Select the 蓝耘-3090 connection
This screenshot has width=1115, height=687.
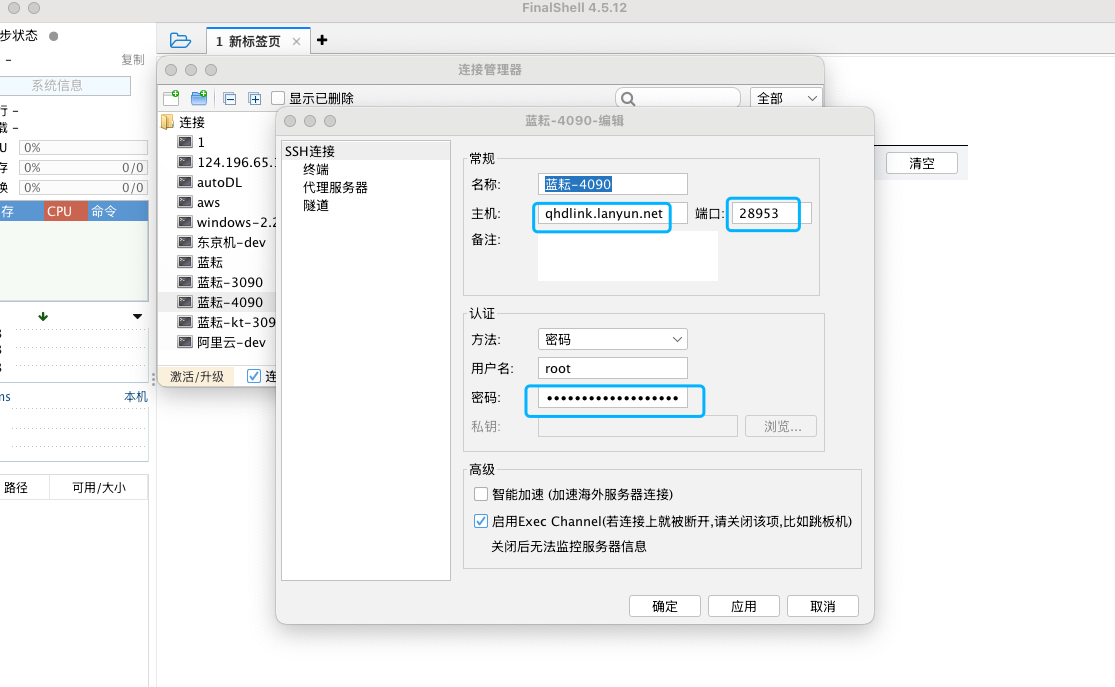click(x=230, y=282)
